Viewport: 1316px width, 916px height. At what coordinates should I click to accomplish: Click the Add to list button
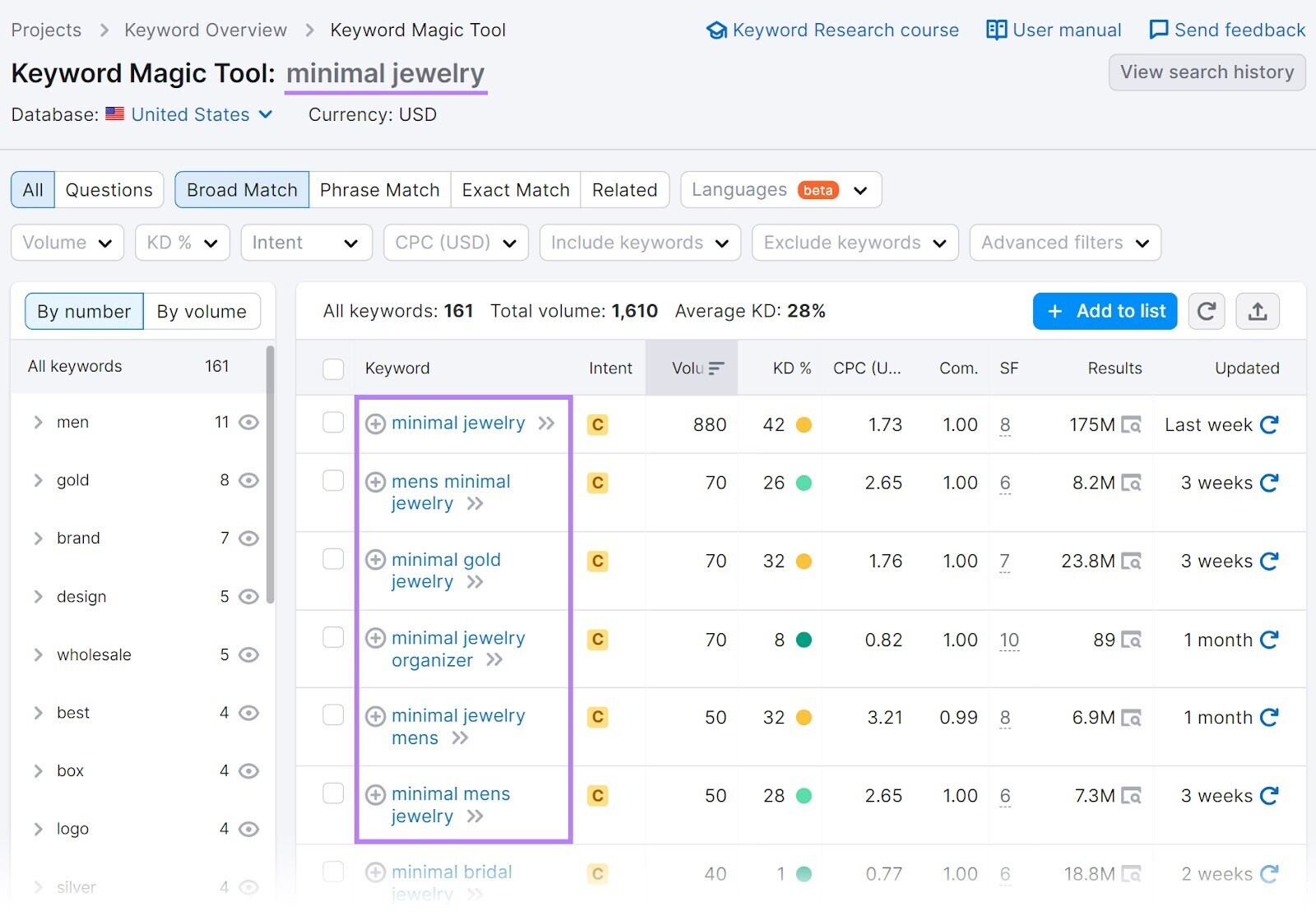(1105, 311)
